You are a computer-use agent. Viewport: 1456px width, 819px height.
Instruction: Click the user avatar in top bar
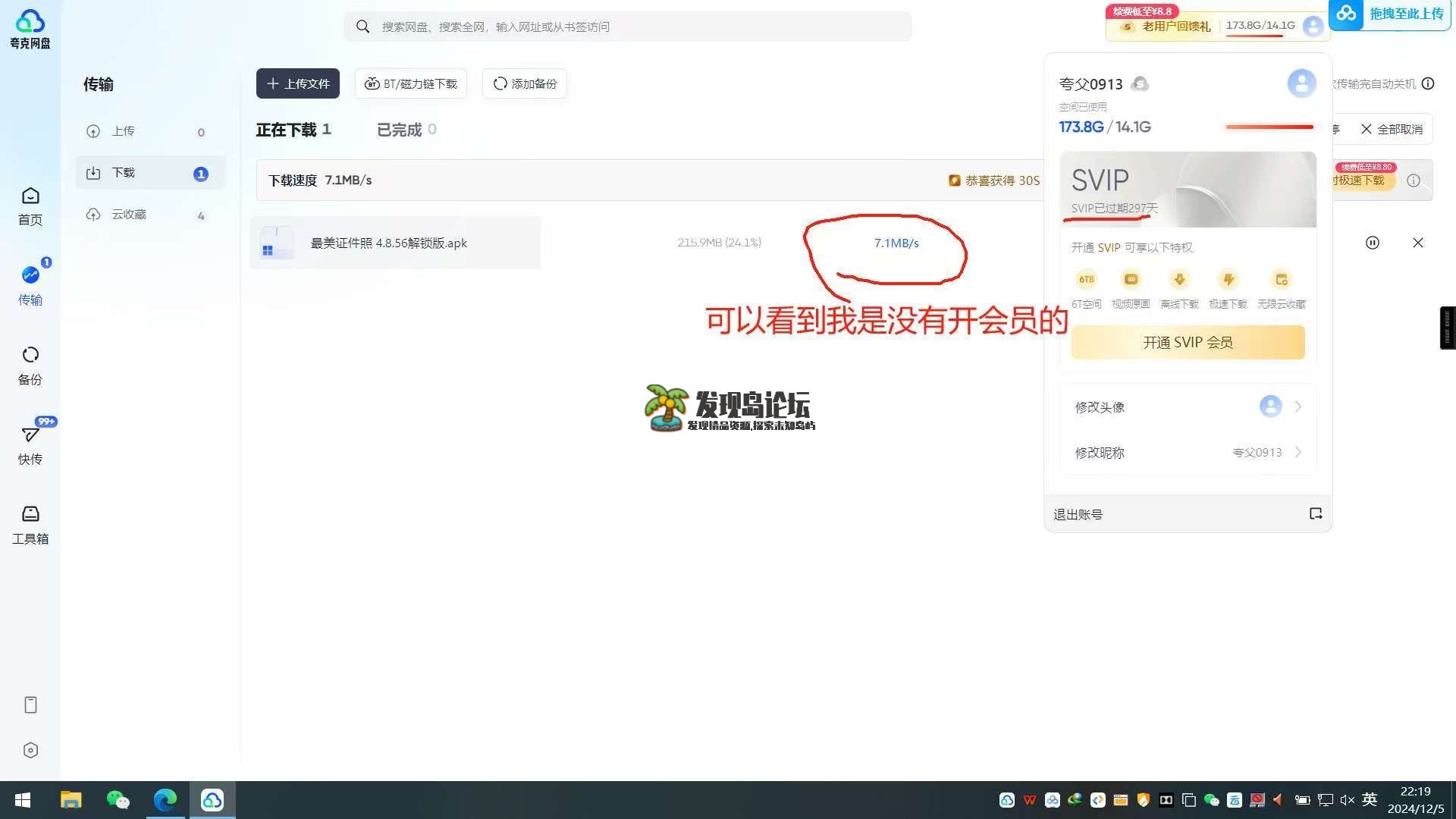pos(1313,27)
